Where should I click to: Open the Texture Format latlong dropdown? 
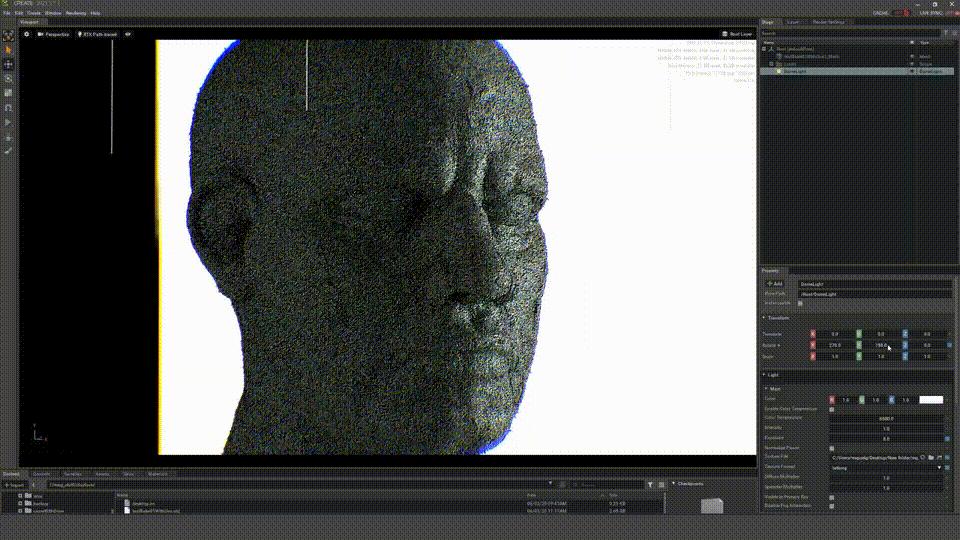886,468
